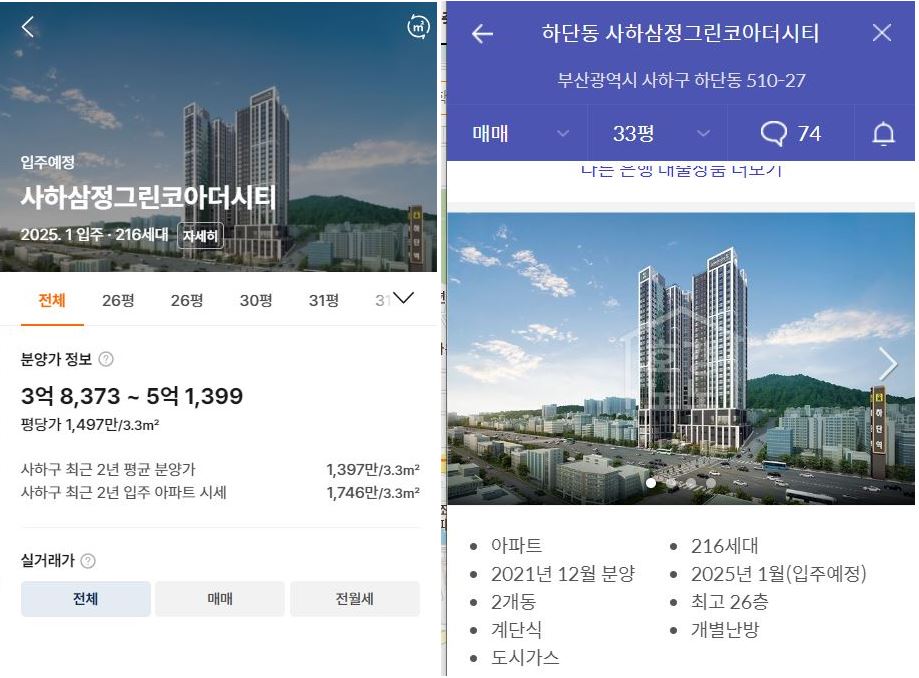Select the 전체 transaction filter
Viewport: 919px width, 678px height.
86,599
